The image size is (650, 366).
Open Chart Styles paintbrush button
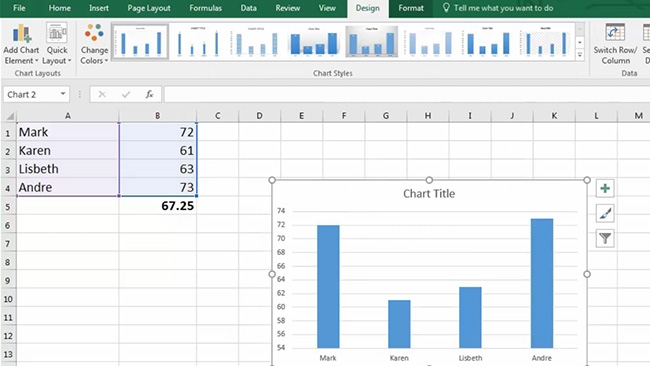click(x=605, y=213)
